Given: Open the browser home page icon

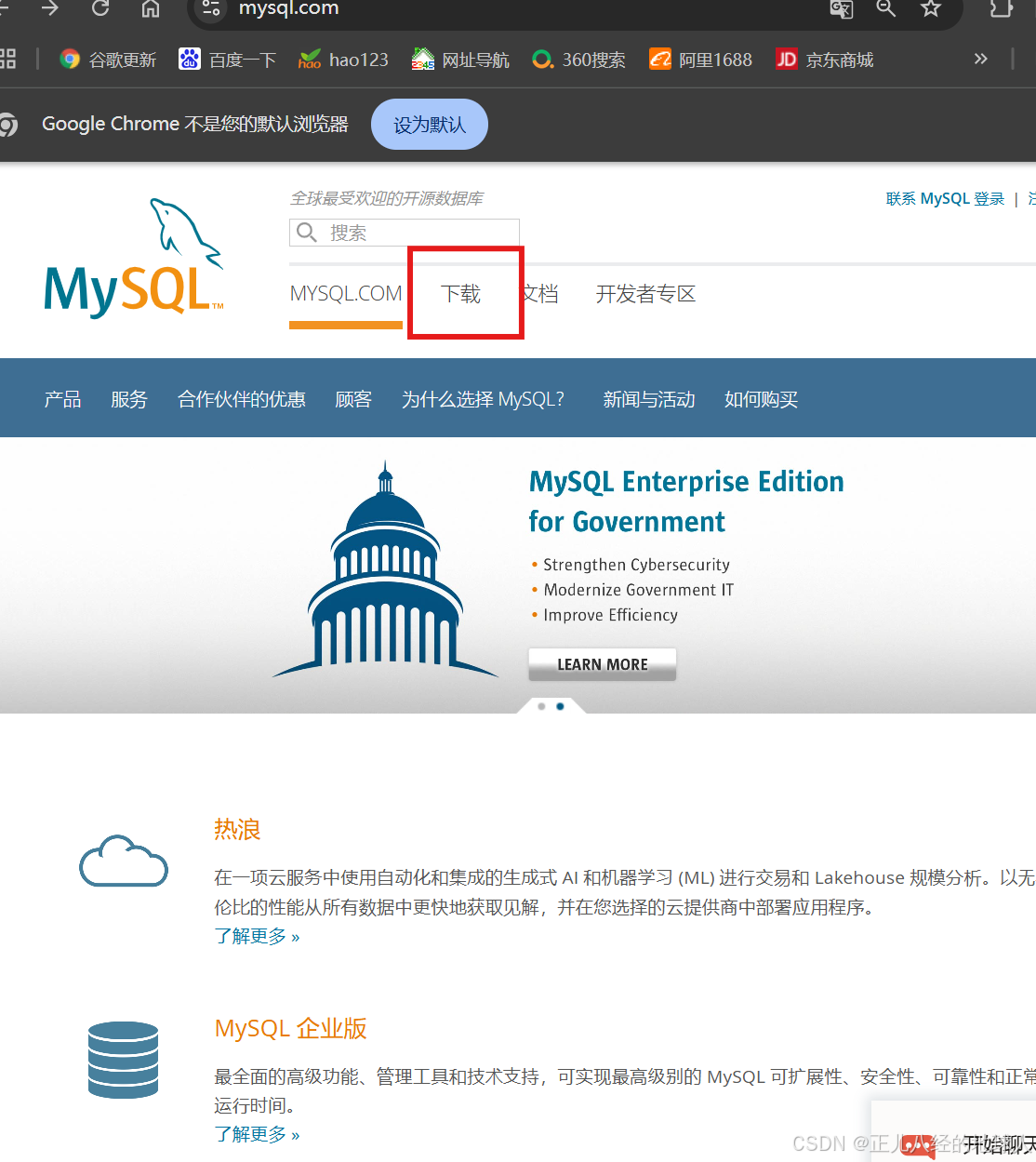Looking at the screenshot, I should point(151,8).
